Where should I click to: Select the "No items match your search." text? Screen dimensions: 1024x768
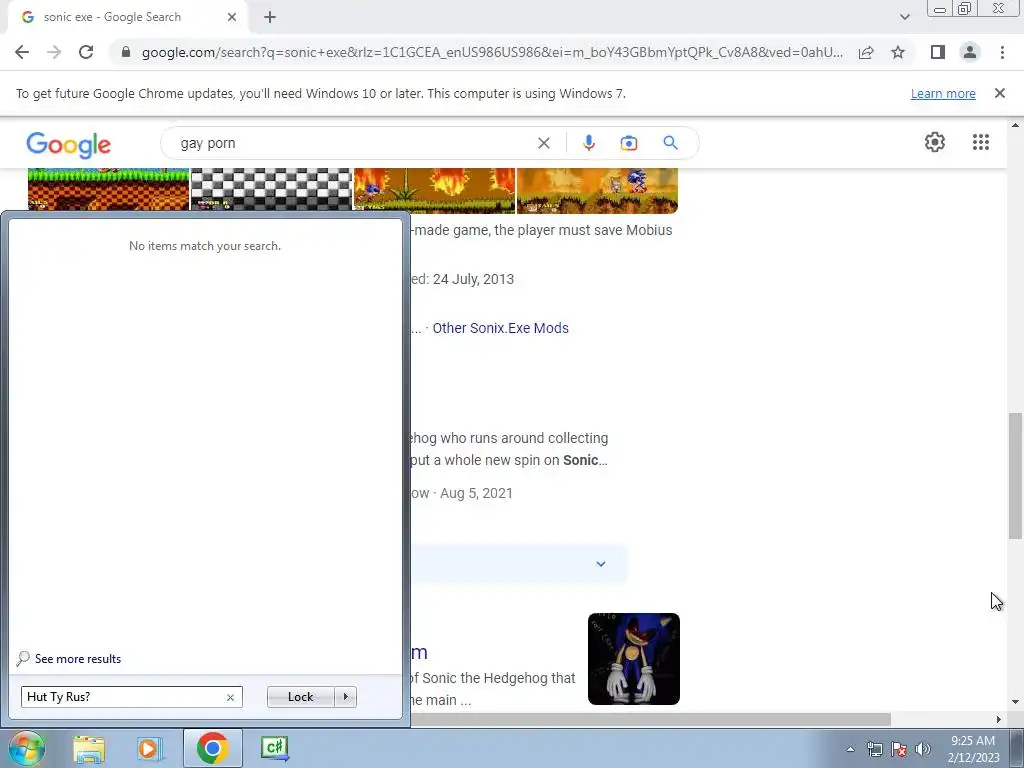click(205, 246)
